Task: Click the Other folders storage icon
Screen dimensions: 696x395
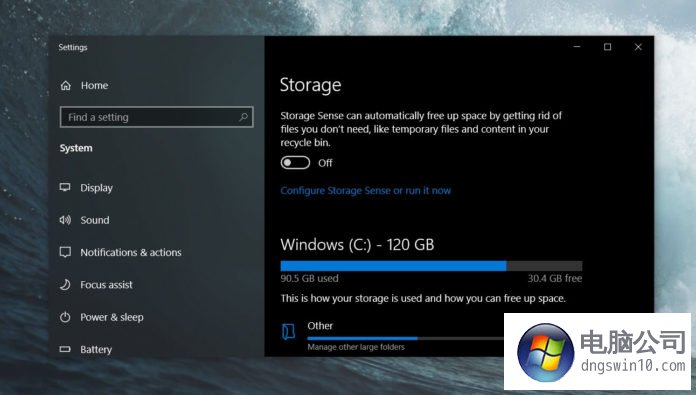Action: [289, 332]
